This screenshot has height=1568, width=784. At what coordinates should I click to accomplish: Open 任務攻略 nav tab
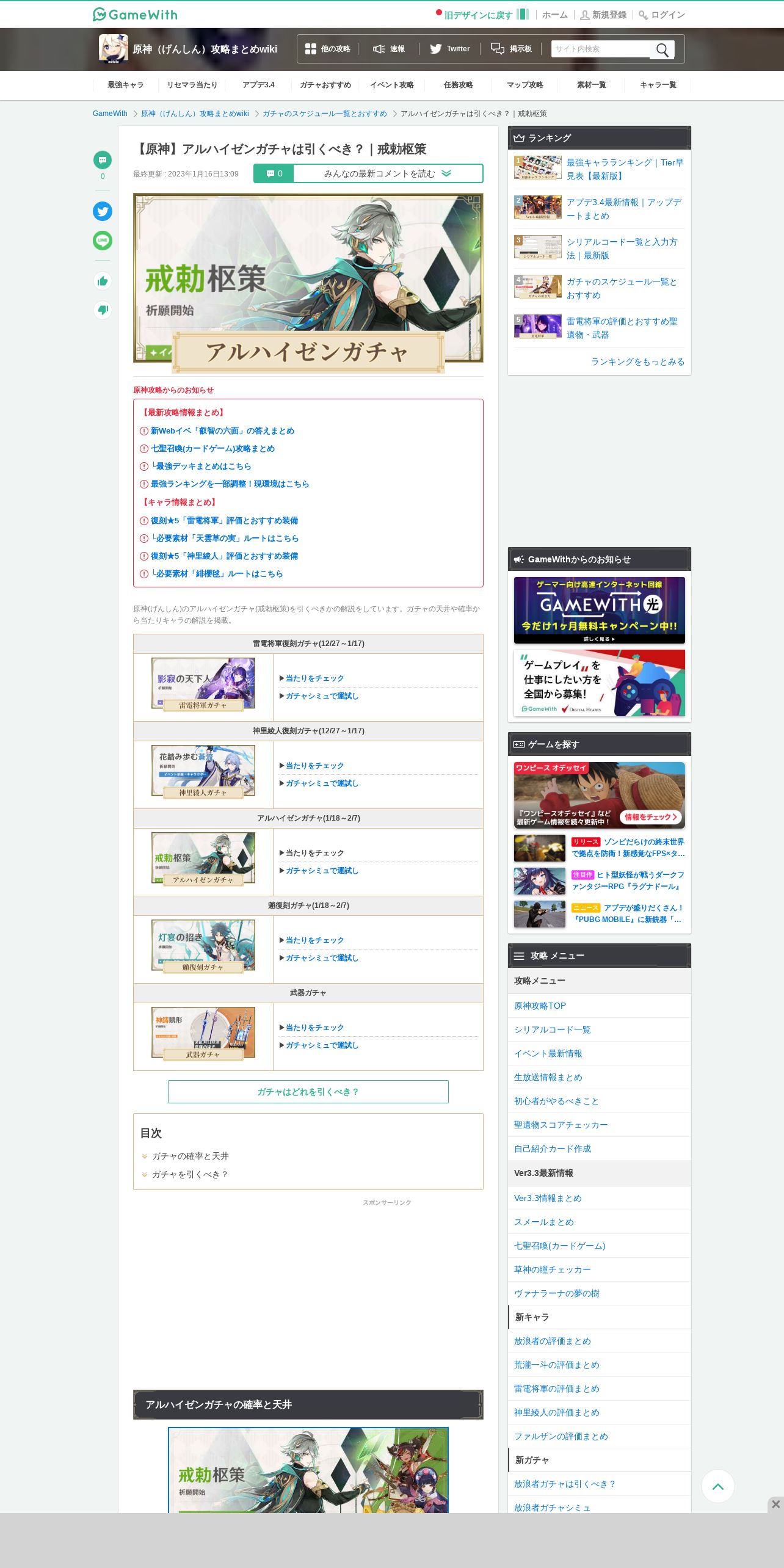click(x=459, y=85)
